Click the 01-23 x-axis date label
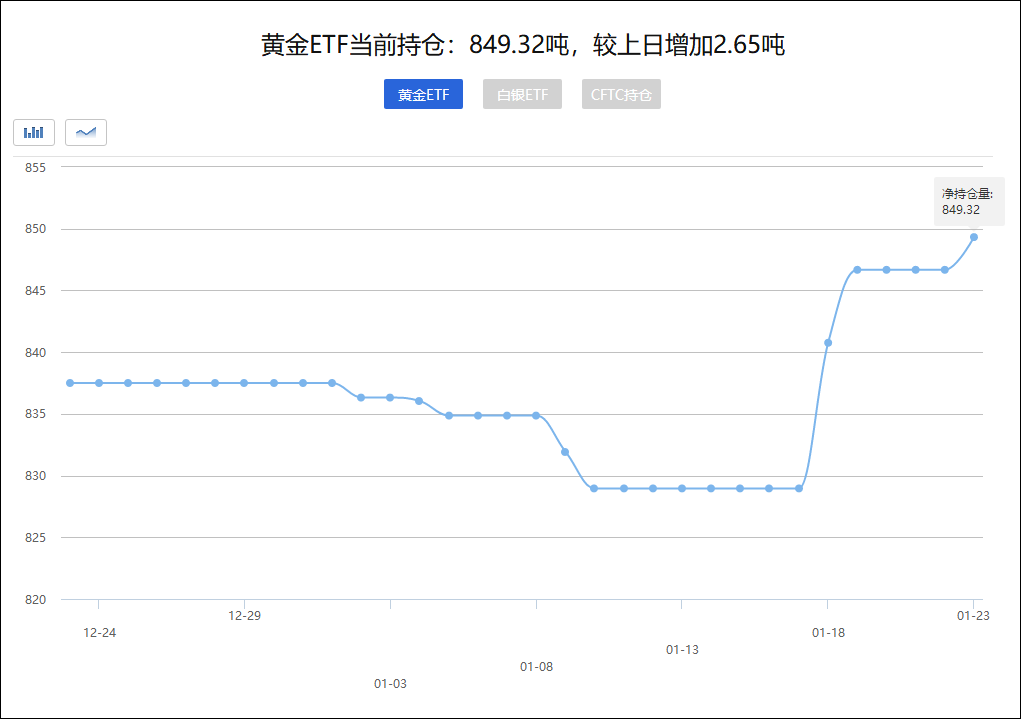The image size is (1021, 719). [973, 617]
